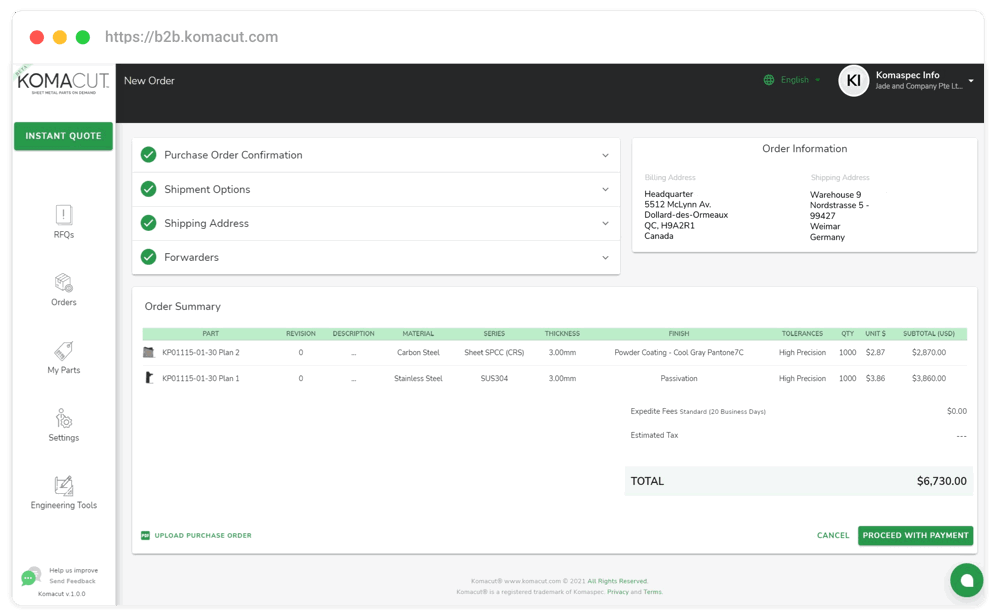Viewport: 1000px width, 616px height.
Task: Click the Passivation finish cell
Action: (679, 378)
